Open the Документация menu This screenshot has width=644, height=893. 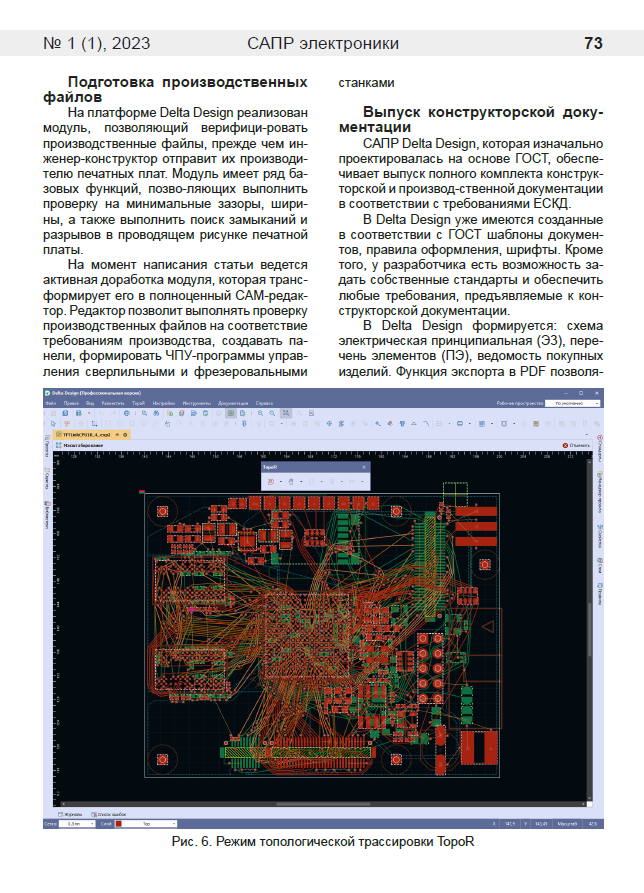click(233, 403)
